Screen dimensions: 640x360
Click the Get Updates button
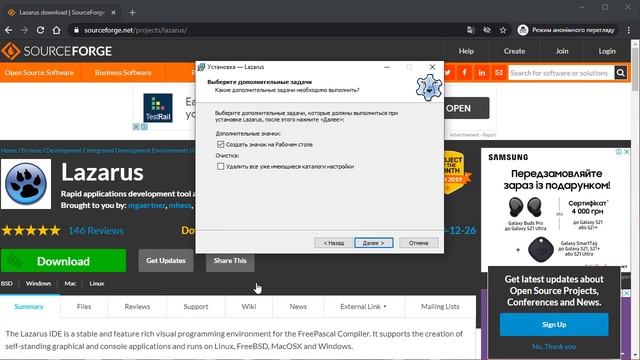click(166, 260)
